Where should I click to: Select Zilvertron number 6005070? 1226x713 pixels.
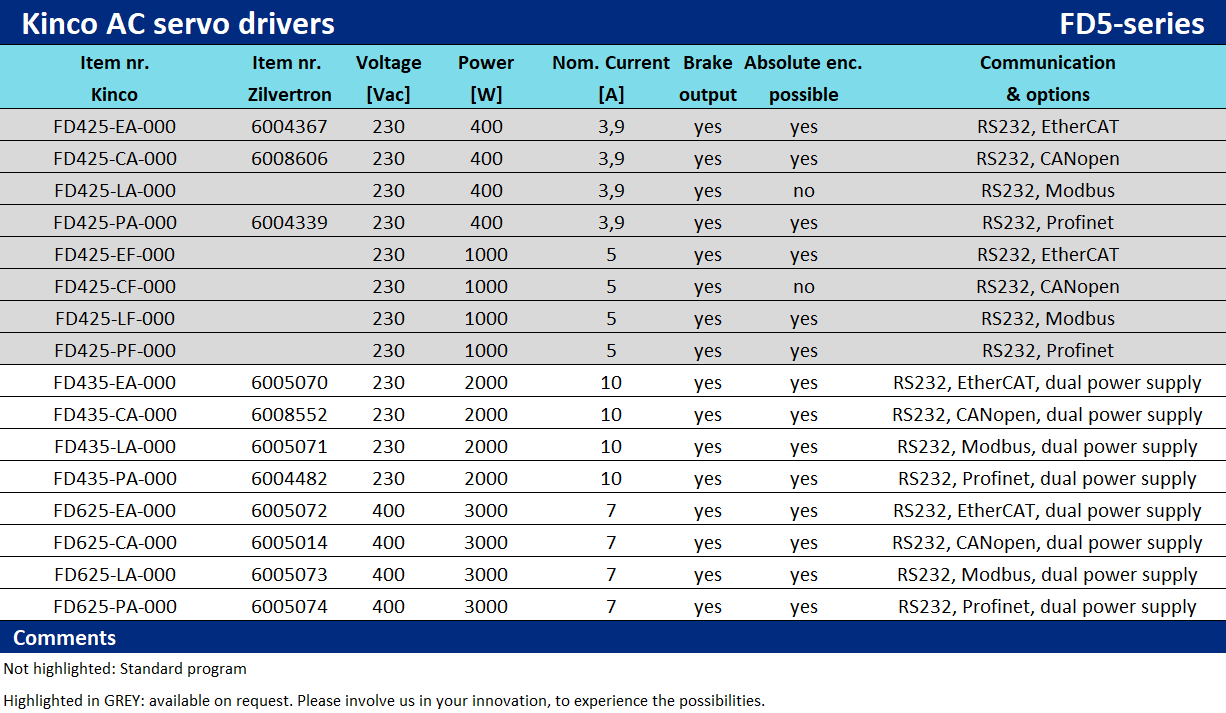289,383
